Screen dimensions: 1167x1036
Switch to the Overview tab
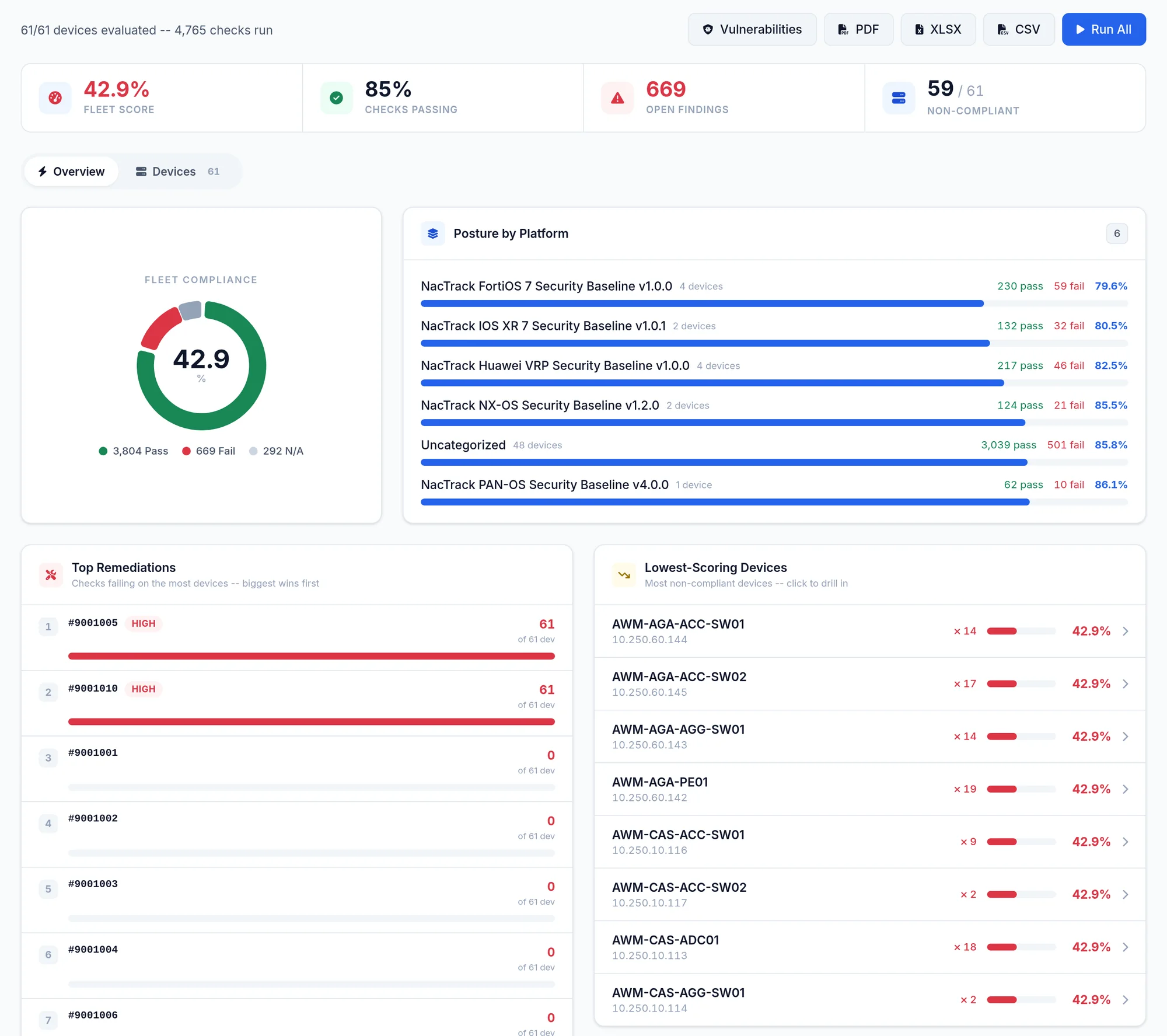click(72, 172)
